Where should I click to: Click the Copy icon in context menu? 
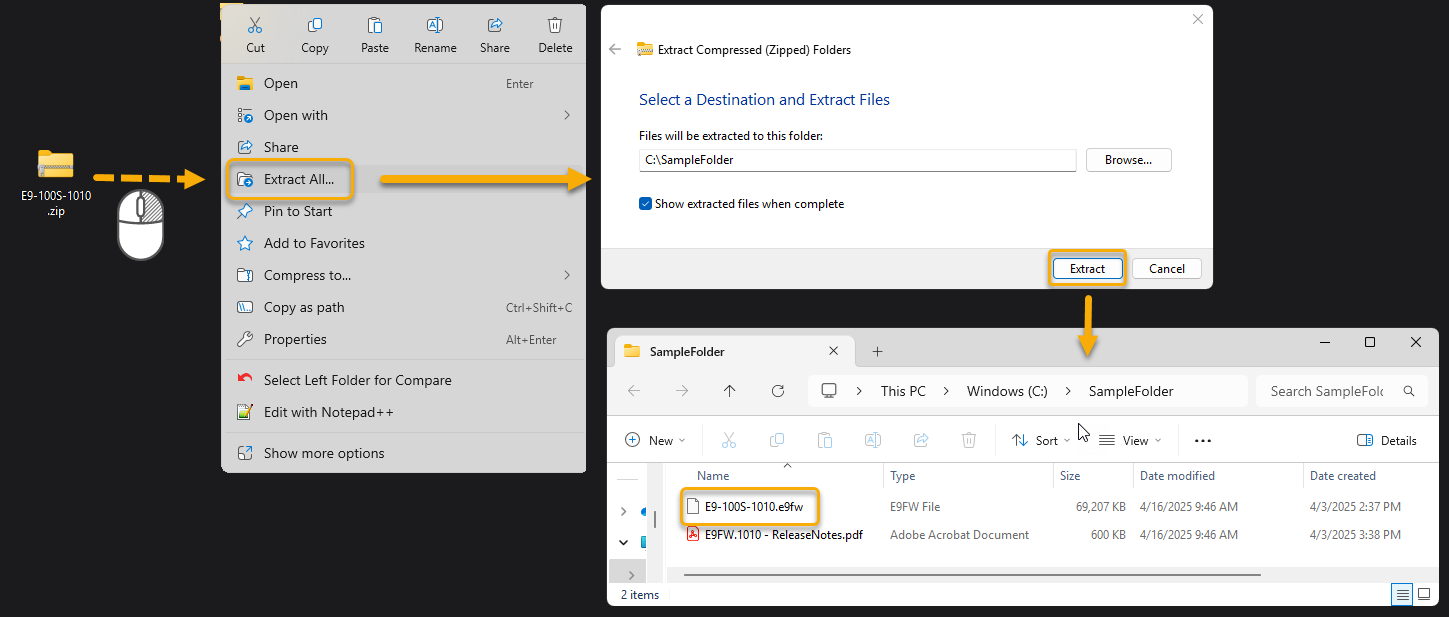click(315, 26)
